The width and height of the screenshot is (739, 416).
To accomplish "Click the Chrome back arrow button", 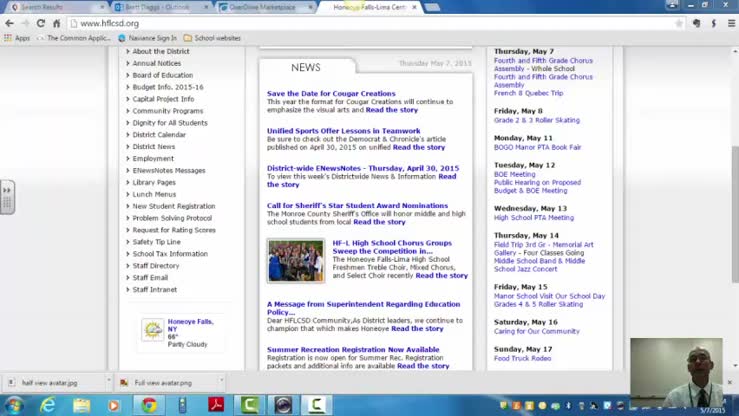I will click(x=11, y=23).
